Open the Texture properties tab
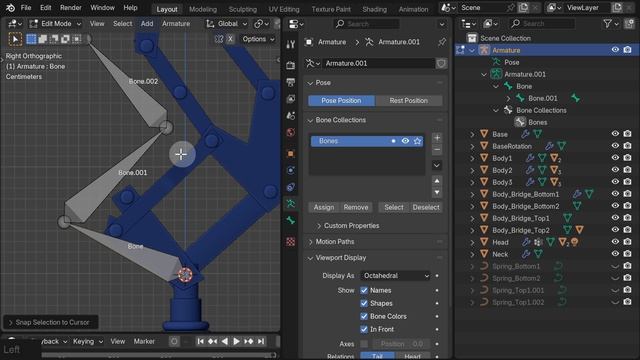 click(290, 242)
